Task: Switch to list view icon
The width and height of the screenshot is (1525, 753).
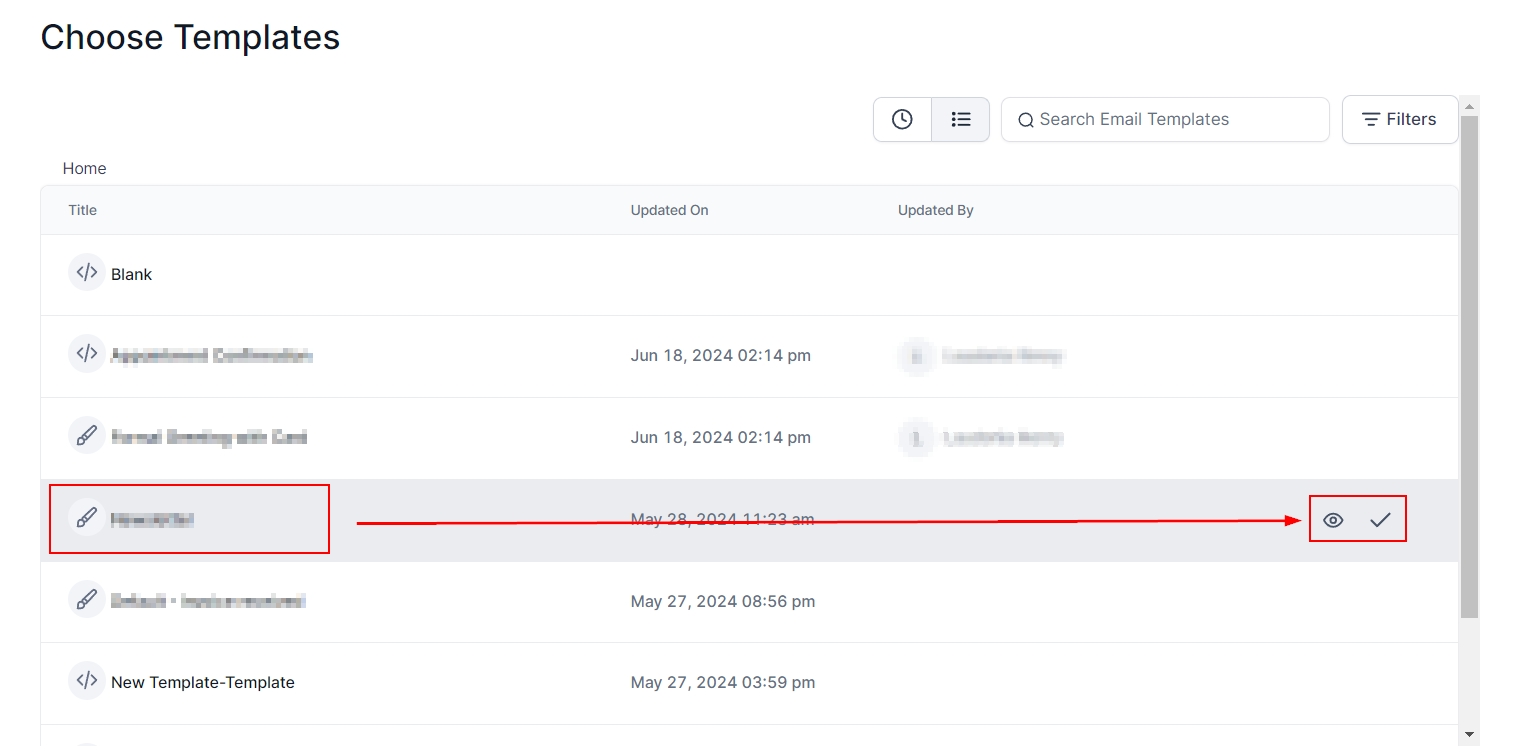Action: [x=960, y=120]
